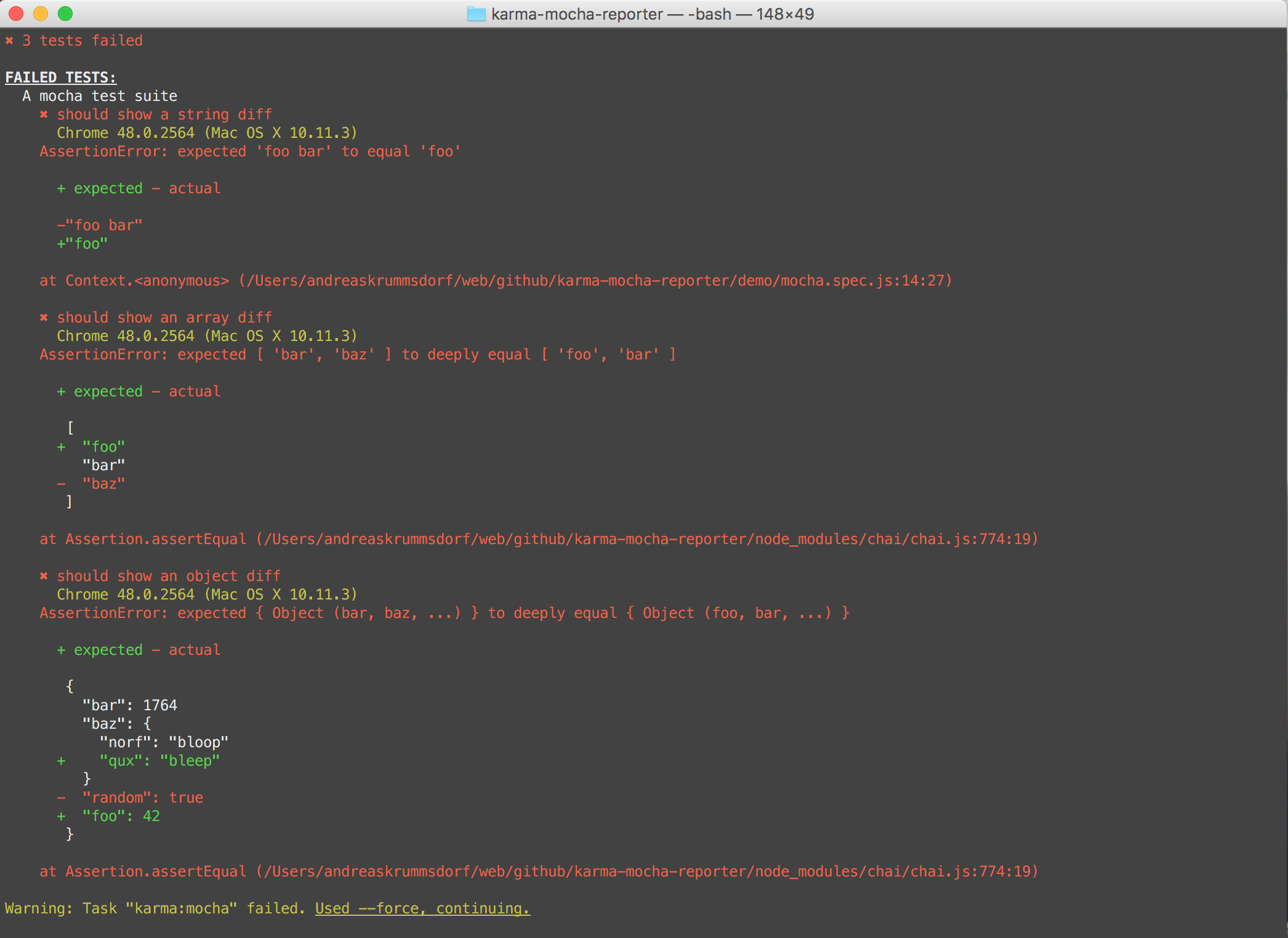Click the green '"foo": 42' added line
The height and width of the screenshot is (938, 1288).
coord(121,816)
